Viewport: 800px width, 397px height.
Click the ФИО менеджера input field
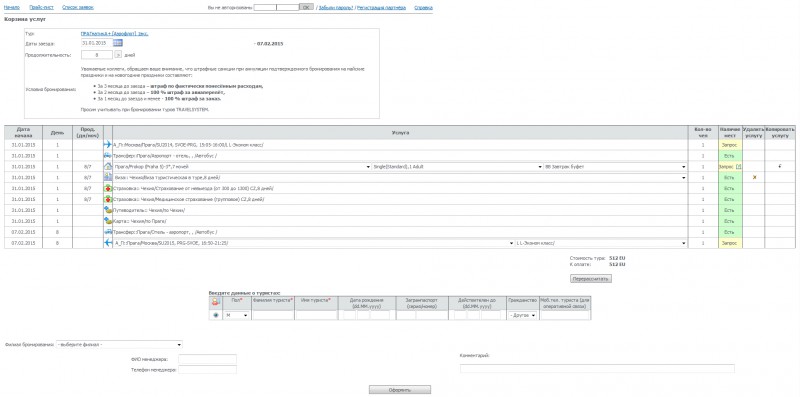pyautogui.click(x=208, y=359)
